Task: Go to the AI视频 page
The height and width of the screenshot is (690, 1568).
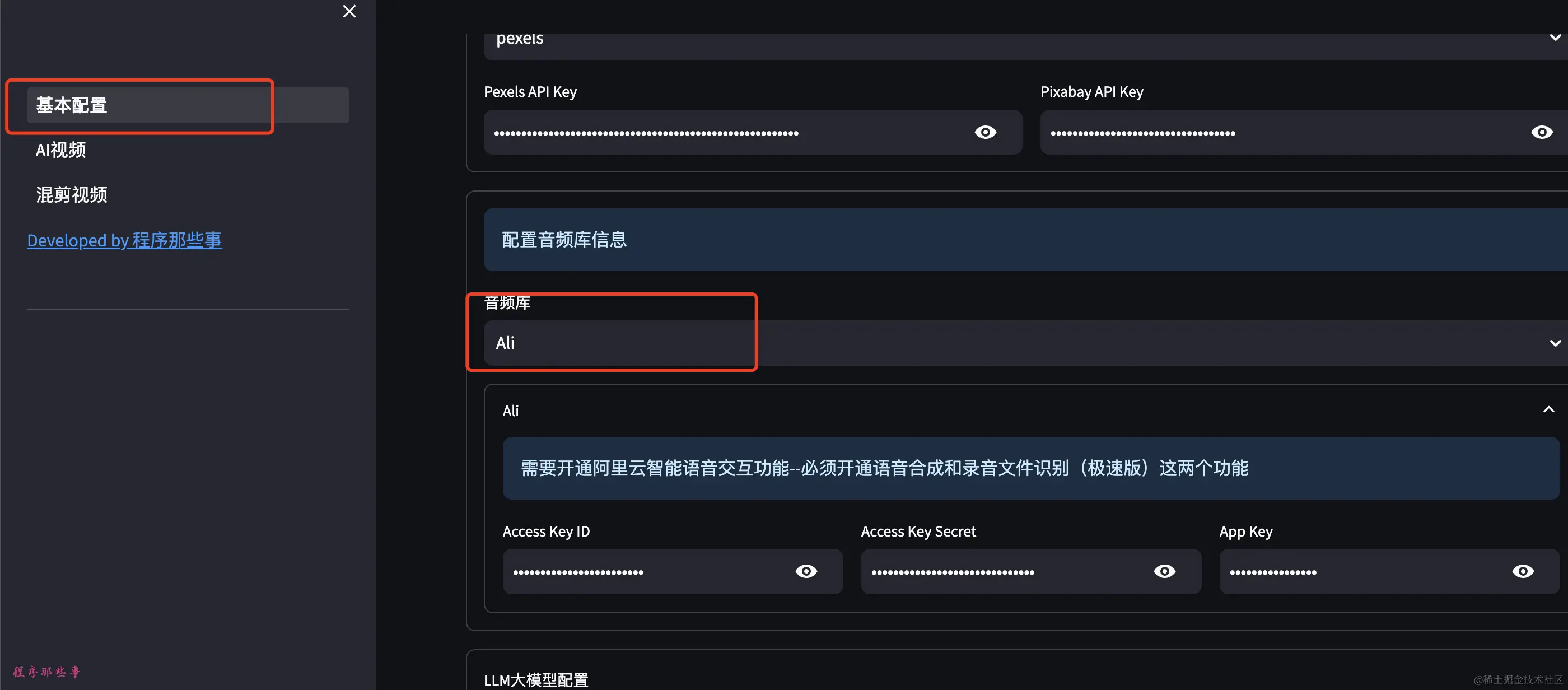Action: point(61,150)
